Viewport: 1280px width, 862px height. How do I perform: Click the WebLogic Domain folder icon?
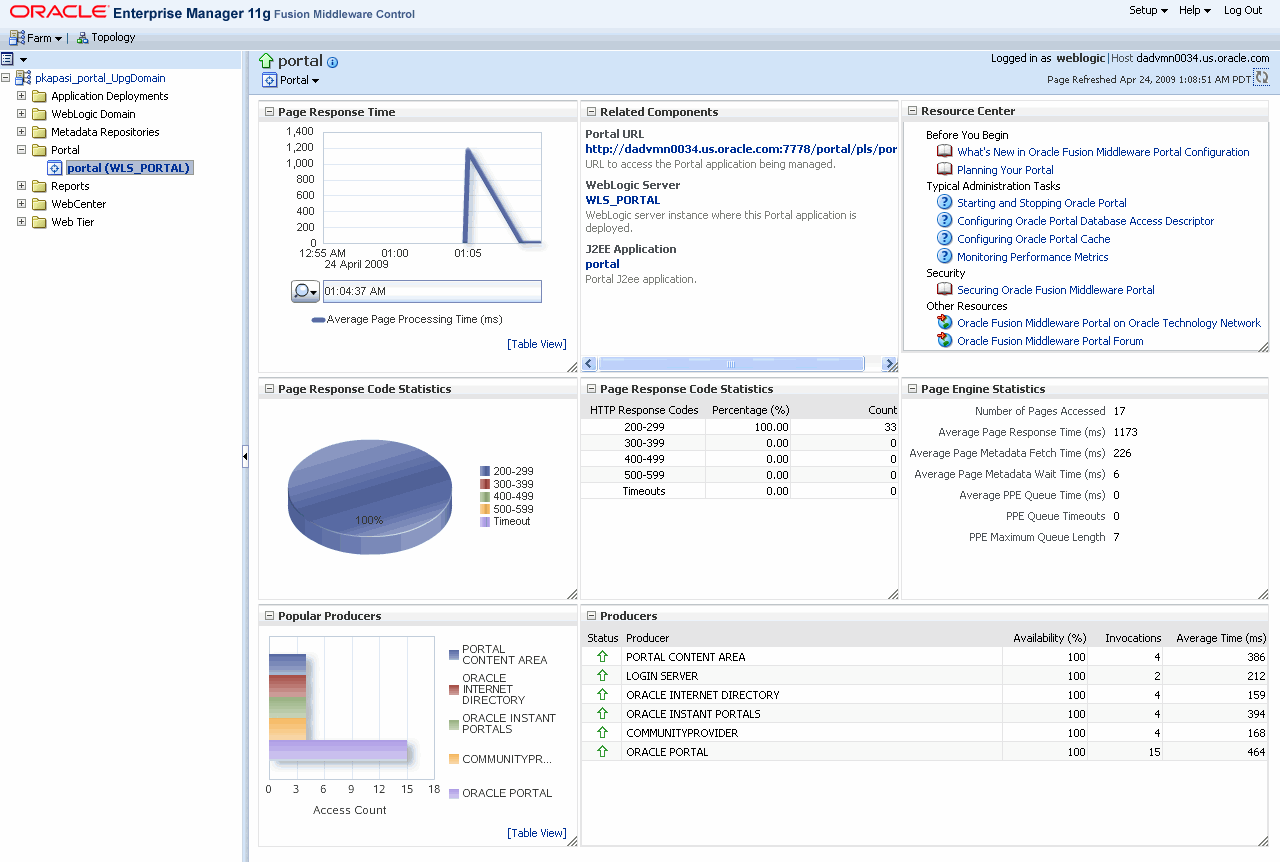point(40,115)
